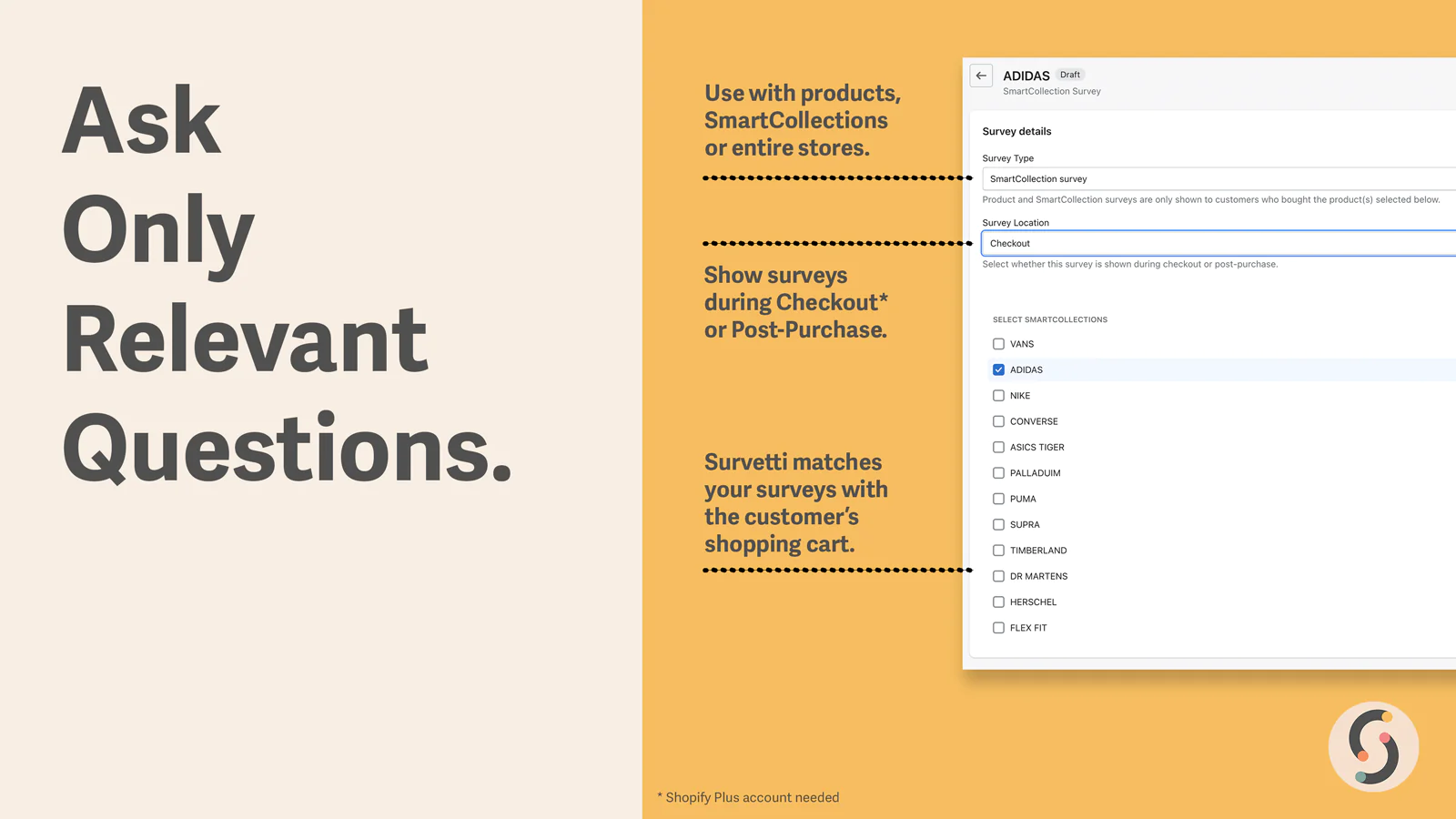The image size is (1456, 819).
Task: Check the CONVERSE checkbox
Action: tap(998, 421)
